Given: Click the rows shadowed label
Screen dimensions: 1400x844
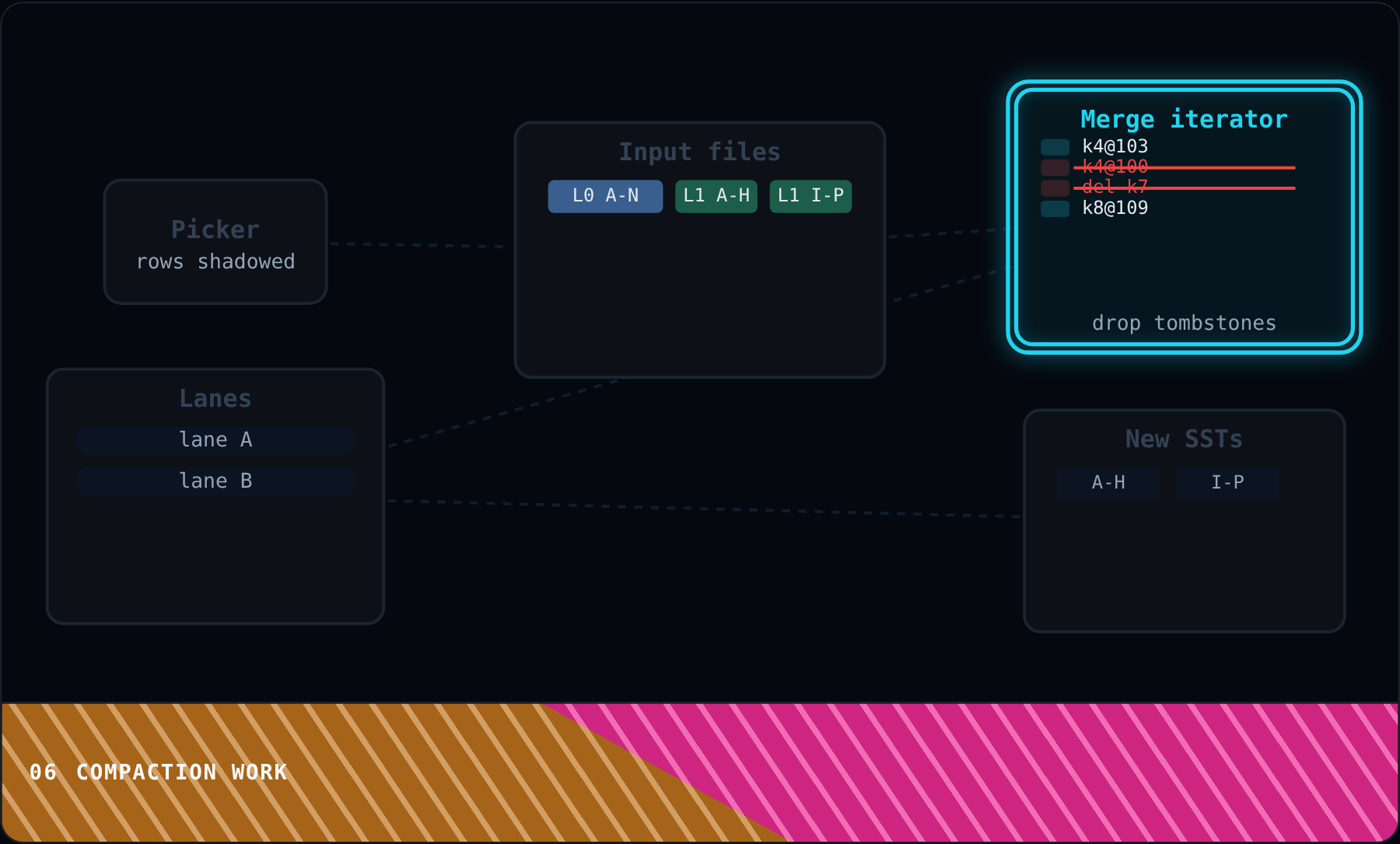Looking at the screenshot, I should tap(215, 261).
